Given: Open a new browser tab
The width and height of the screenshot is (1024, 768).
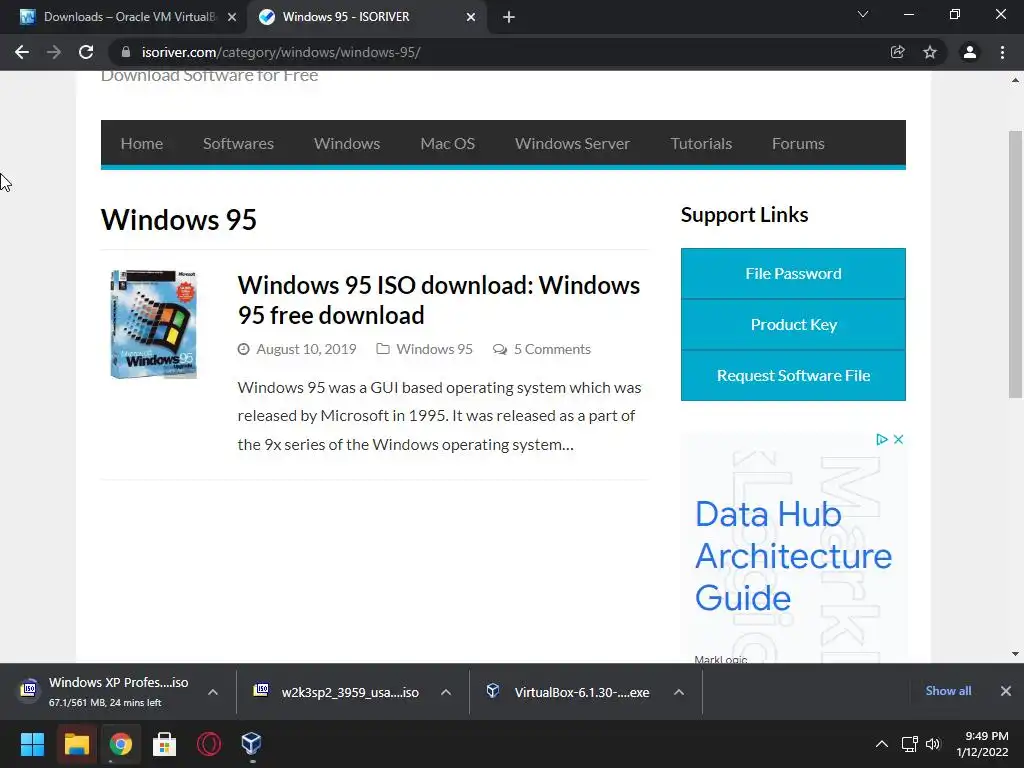Looking at the screenshot, I should (x=509, y=17).
